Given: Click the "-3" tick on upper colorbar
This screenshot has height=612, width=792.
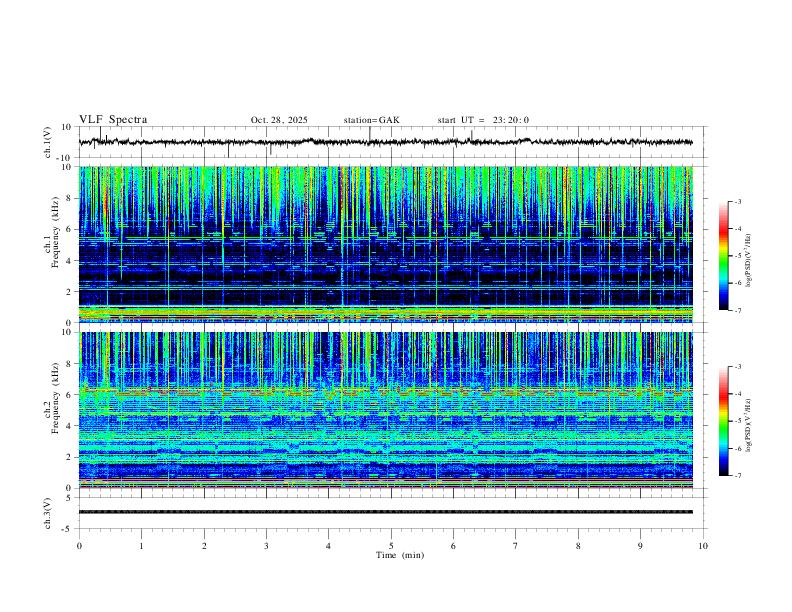Looking at the screenshot, I should point(737,201).
